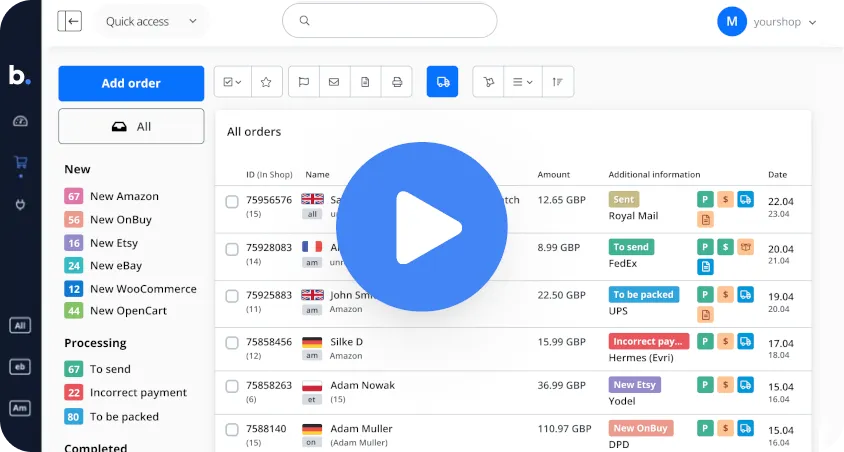Viewport: 844px width, 452px height.
Task: Expand the yourshop account menu
Action: click(x=768, y=21)
